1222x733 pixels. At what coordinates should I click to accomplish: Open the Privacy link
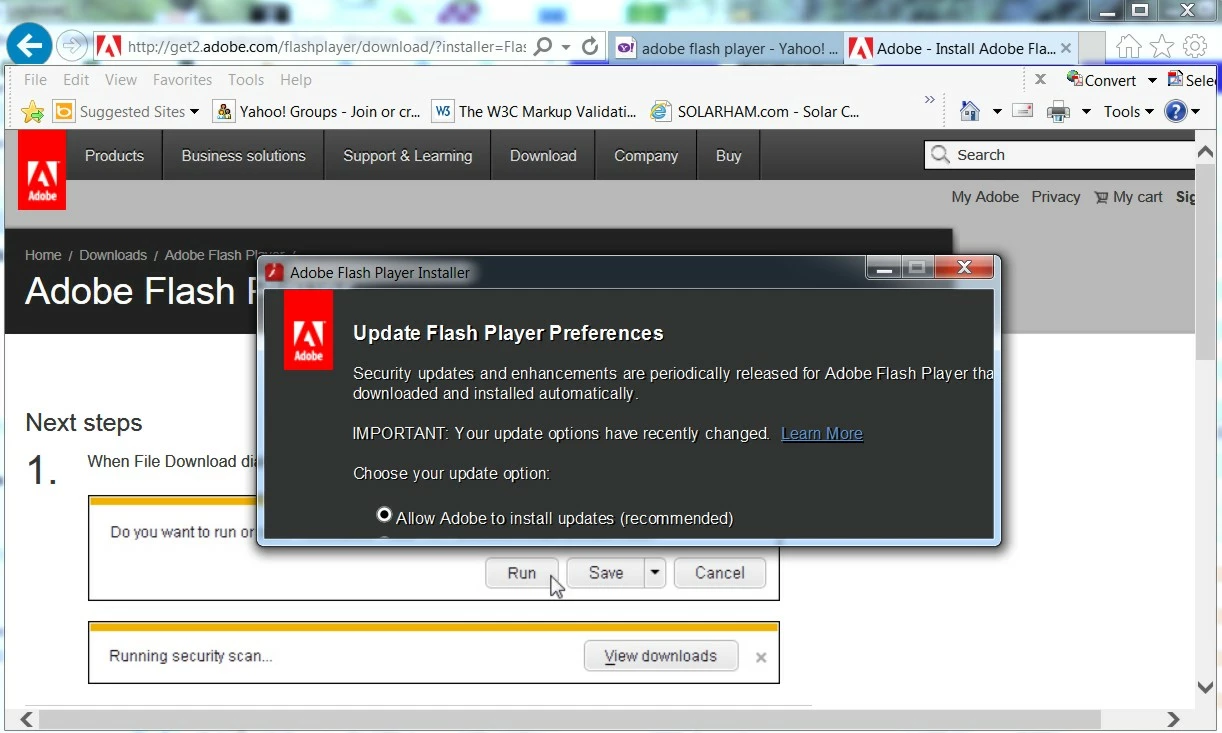pos(1056,197)
